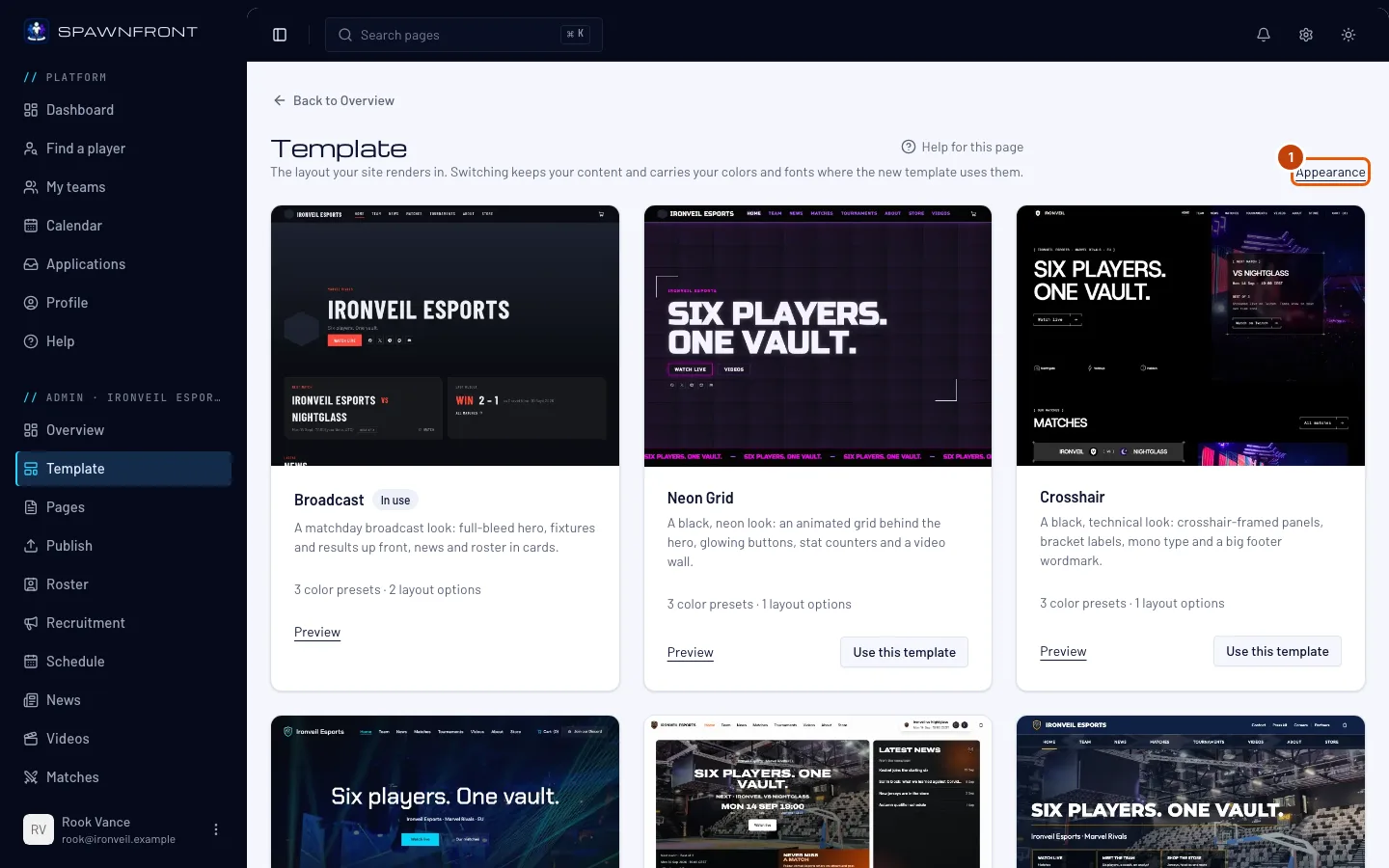Click the 'In use' badge on Broadcast
The height and width of the screenshot is (868, 1389).
(x=395, y=501)
